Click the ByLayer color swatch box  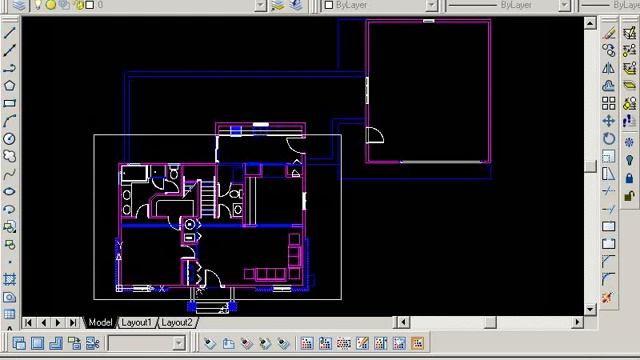point(329,5)
